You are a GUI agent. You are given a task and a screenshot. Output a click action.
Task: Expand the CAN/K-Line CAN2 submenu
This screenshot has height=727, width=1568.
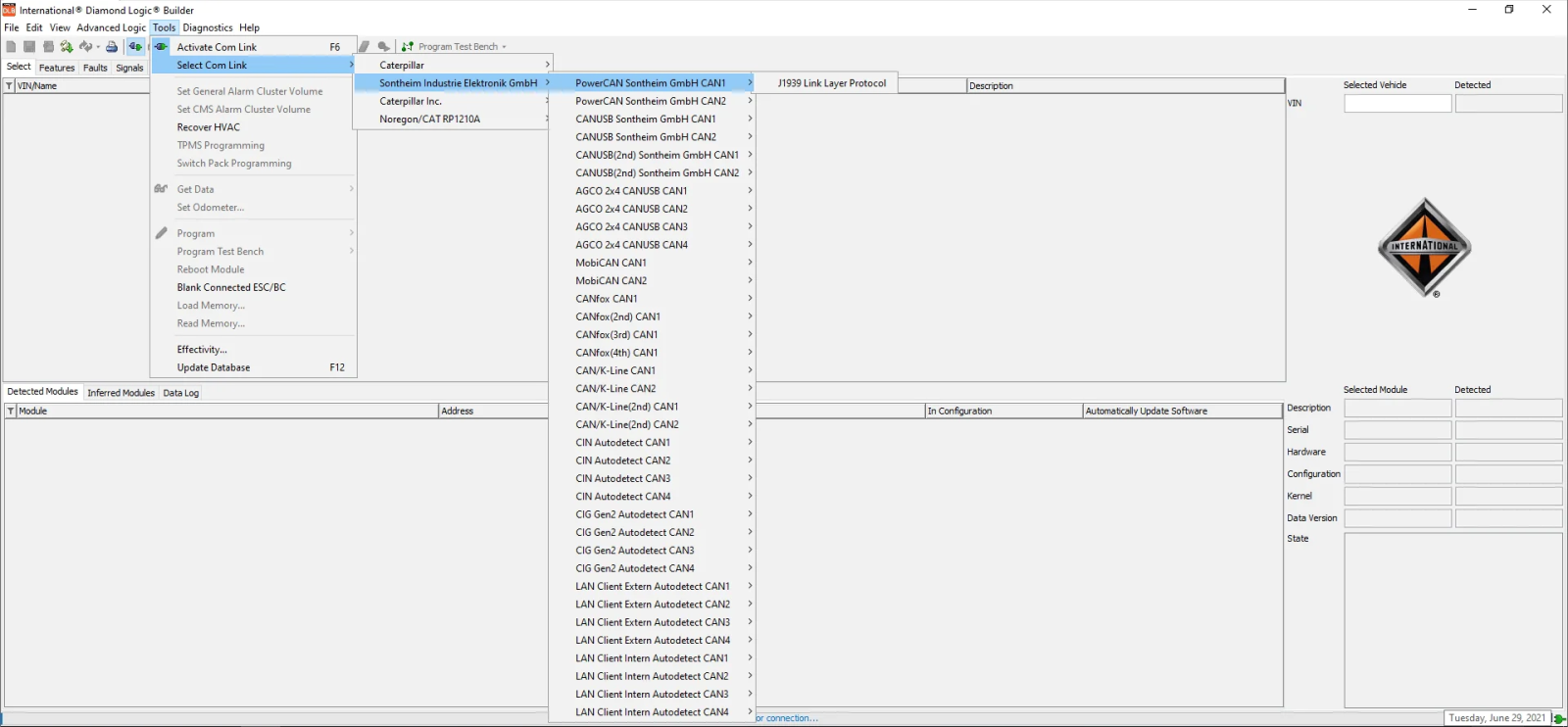(750, 388)
